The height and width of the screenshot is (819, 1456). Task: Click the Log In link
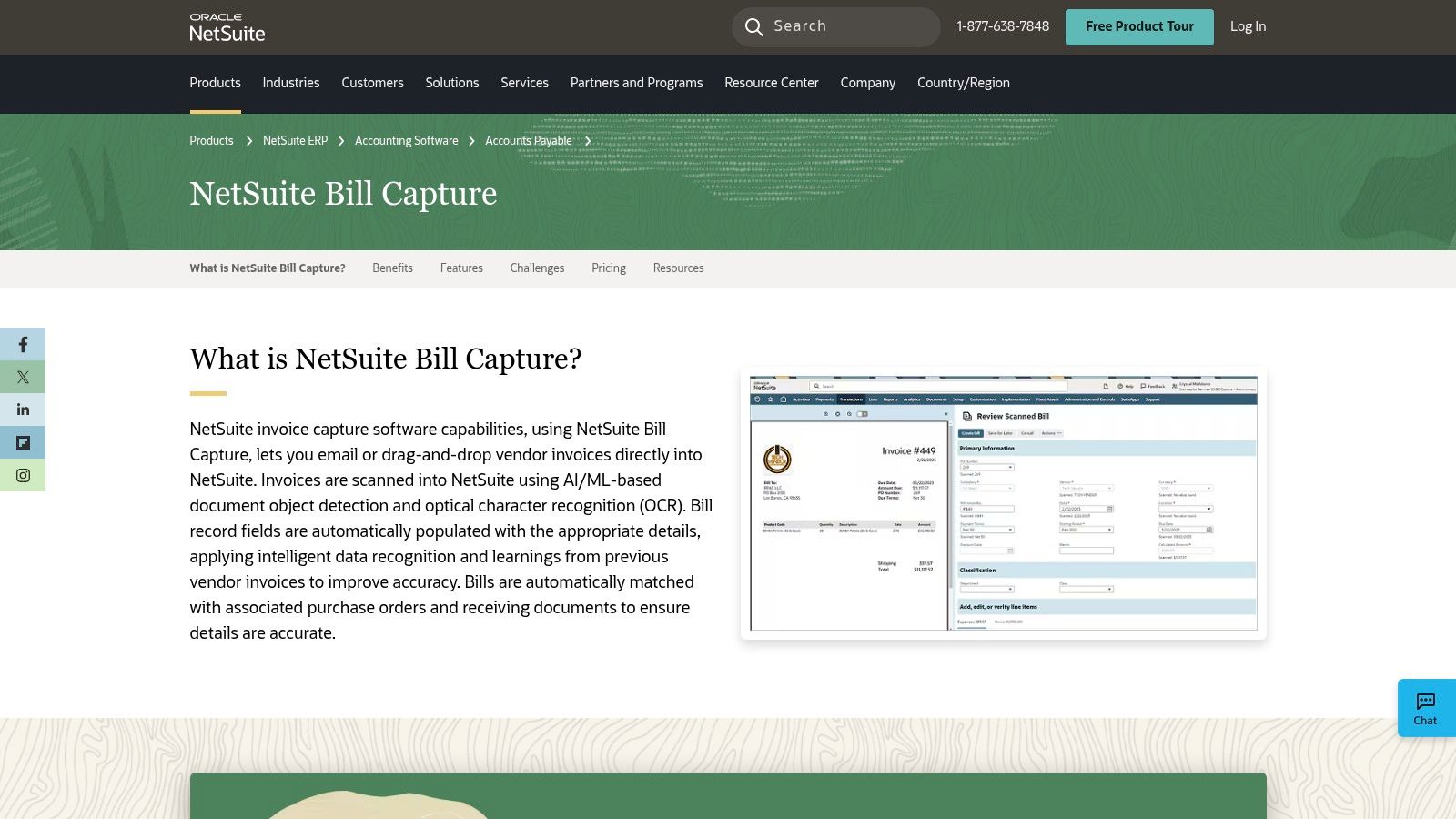(1247, 26)
